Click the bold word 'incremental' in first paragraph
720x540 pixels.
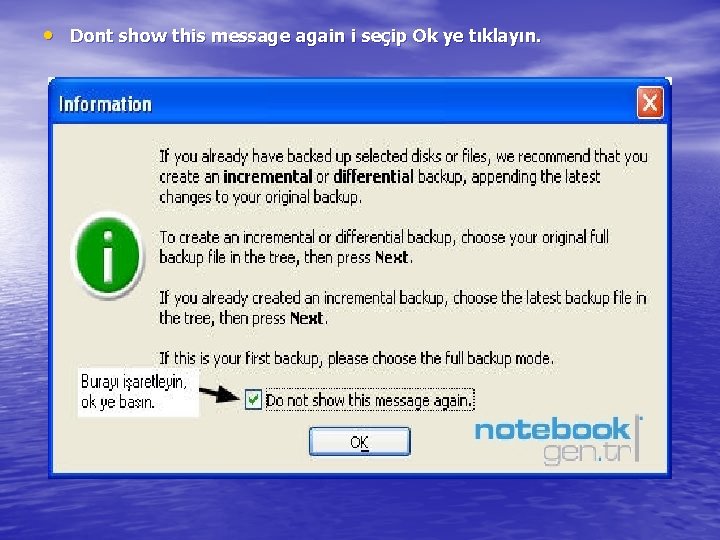tap(268, 177)
